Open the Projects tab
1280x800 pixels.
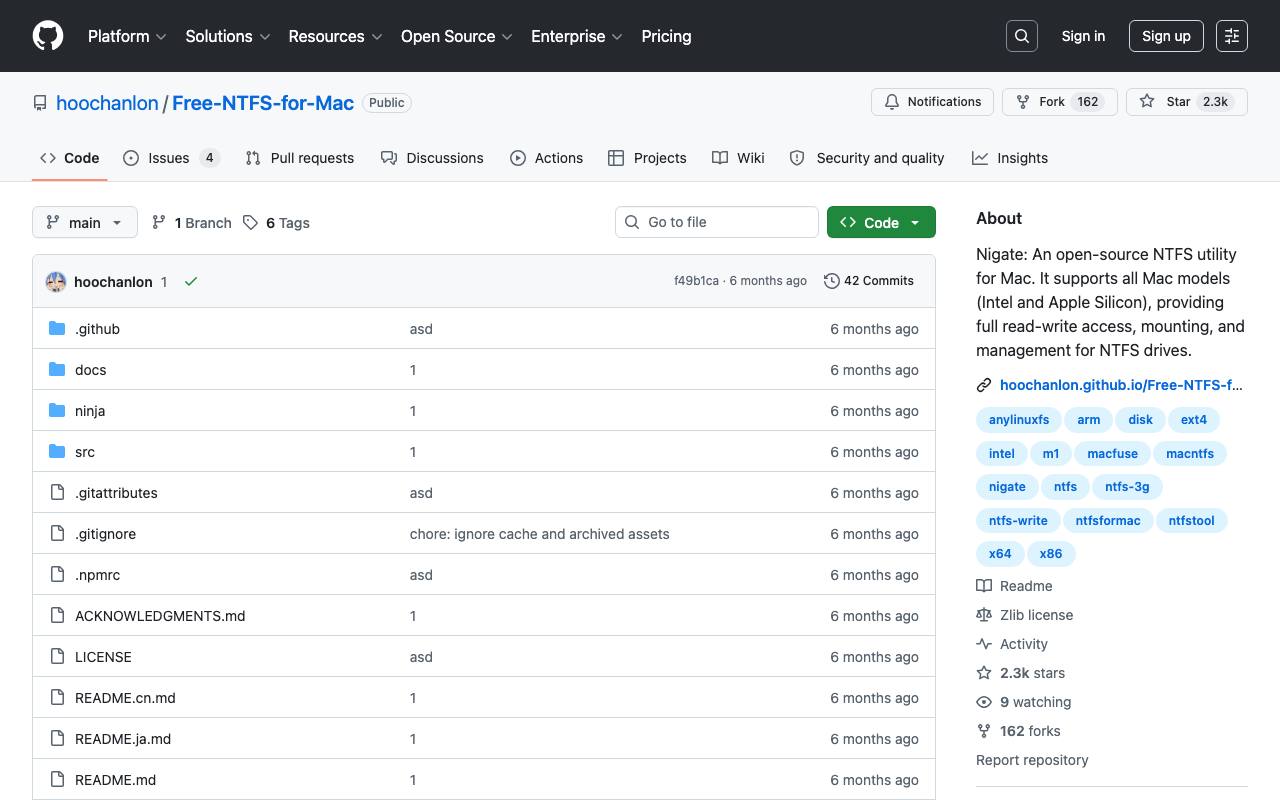click(647, 158)
